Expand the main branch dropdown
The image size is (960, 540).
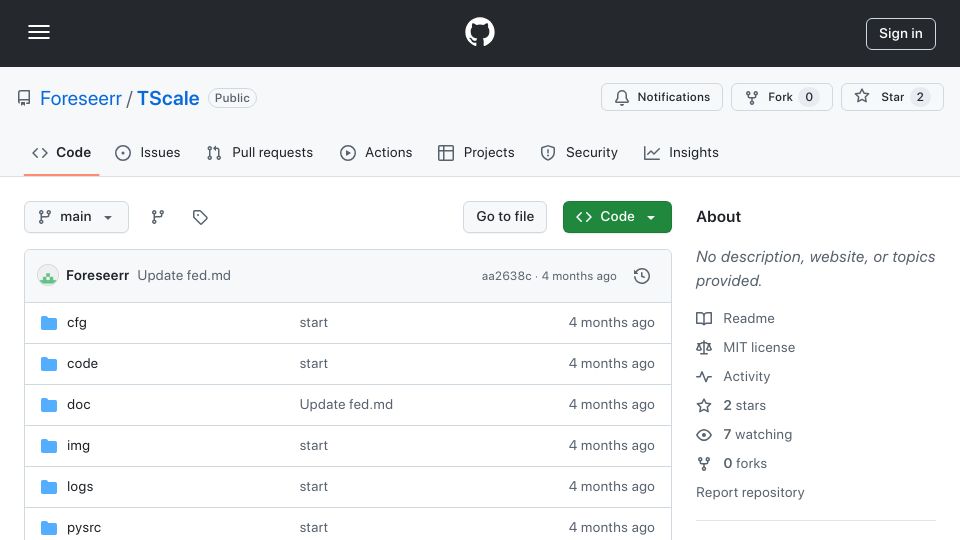[77, 217]
